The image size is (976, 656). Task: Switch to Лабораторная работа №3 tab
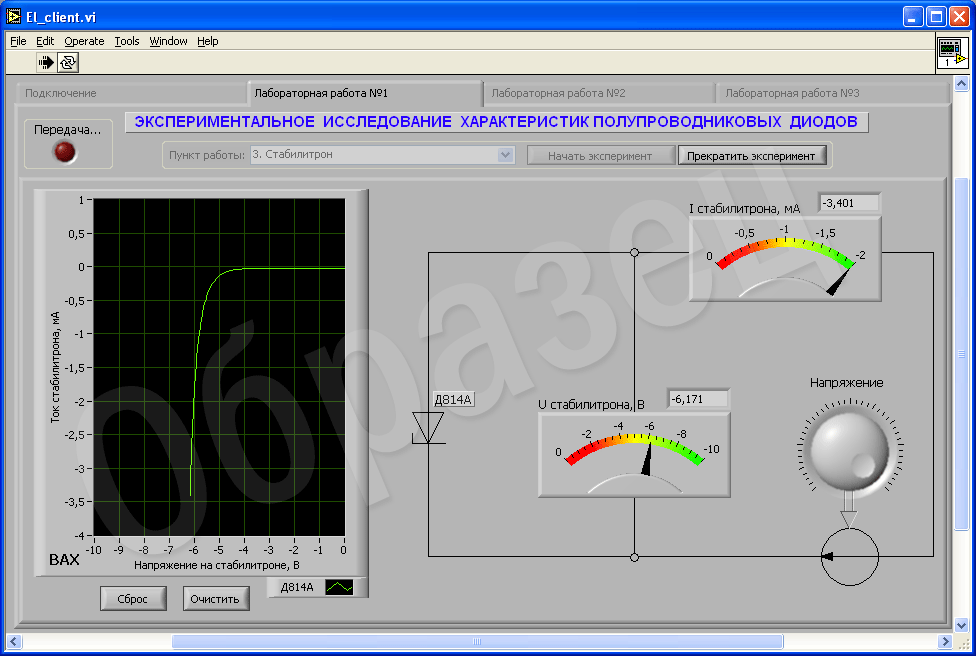[x=833, y=93]
